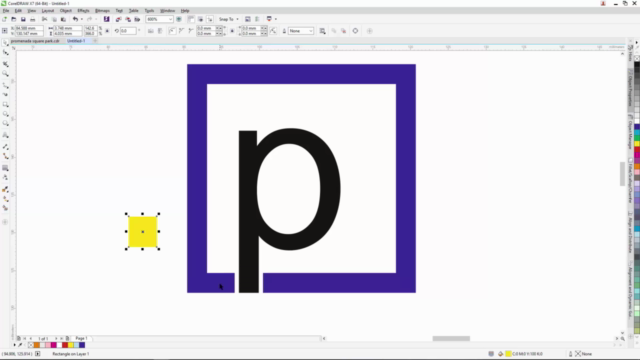Select the Smart Fill tool

coord(5,208)
